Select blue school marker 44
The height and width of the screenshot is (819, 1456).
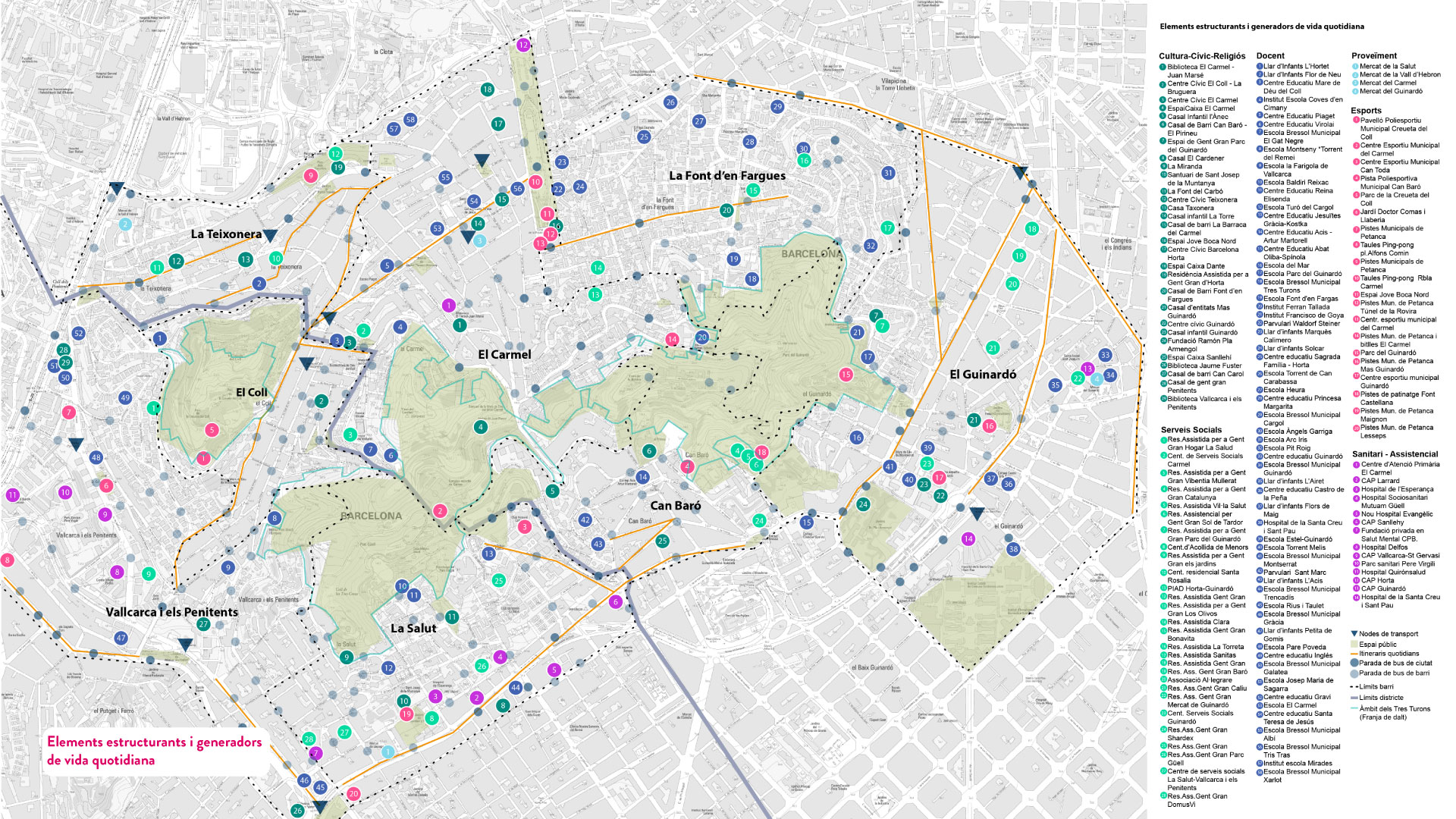click(x=516, y=687)
